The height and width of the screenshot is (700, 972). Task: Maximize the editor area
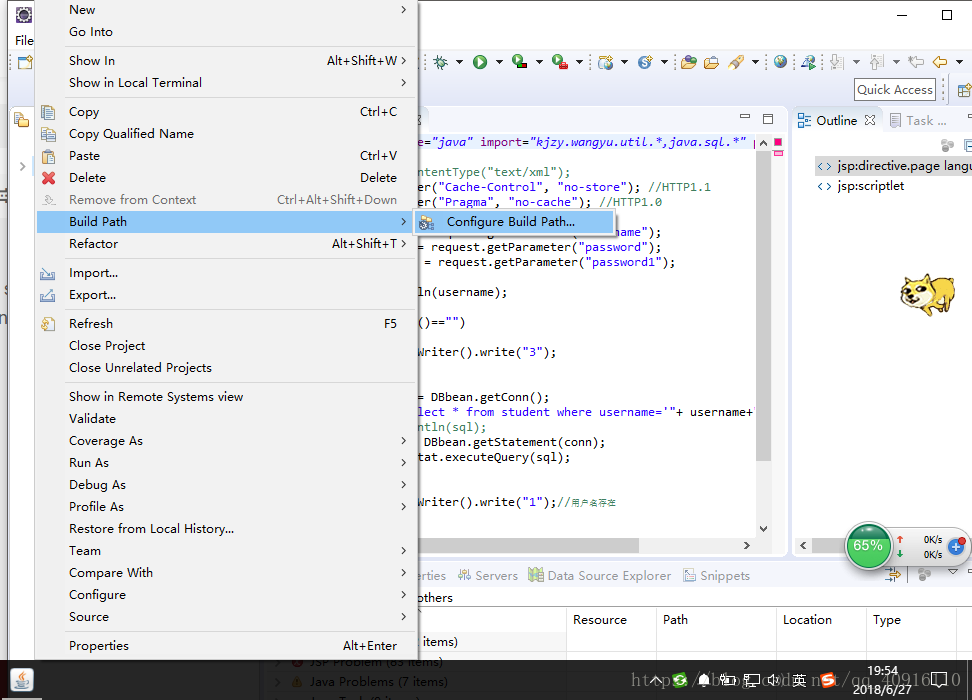[x=768, y=118]
